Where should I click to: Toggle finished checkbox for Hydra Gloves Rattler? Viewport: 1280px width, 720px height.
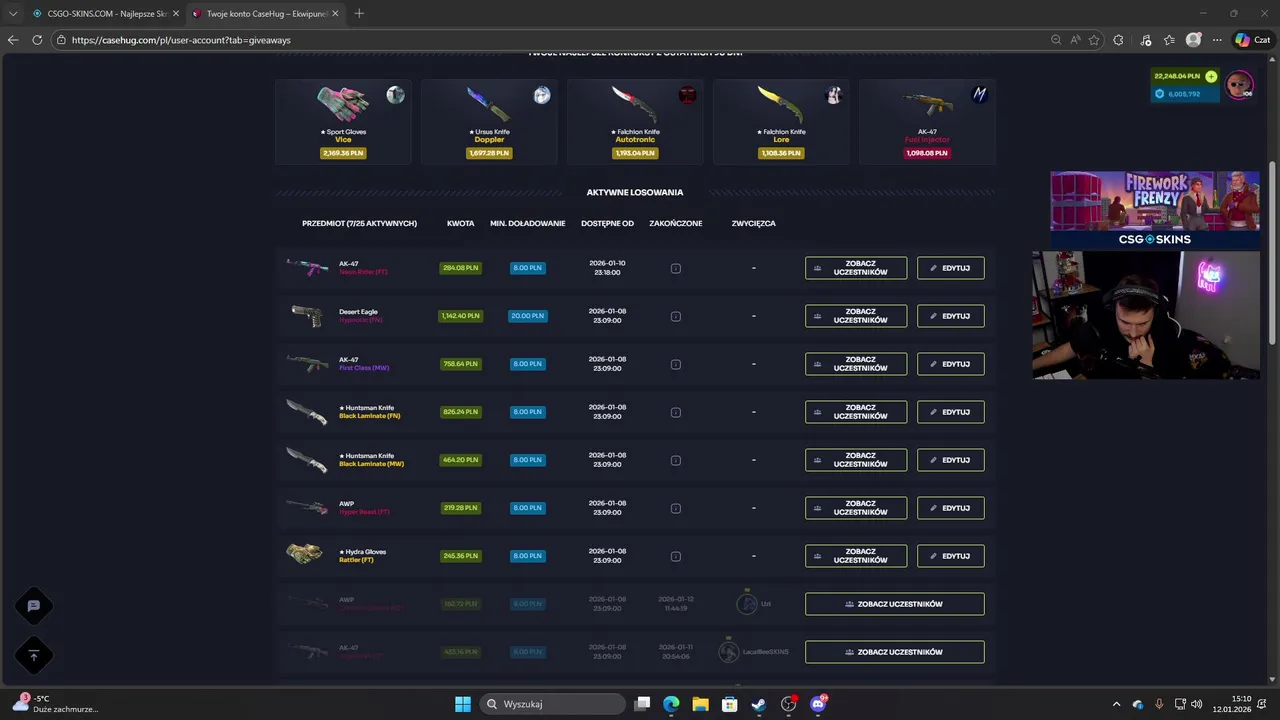point(676,556)
